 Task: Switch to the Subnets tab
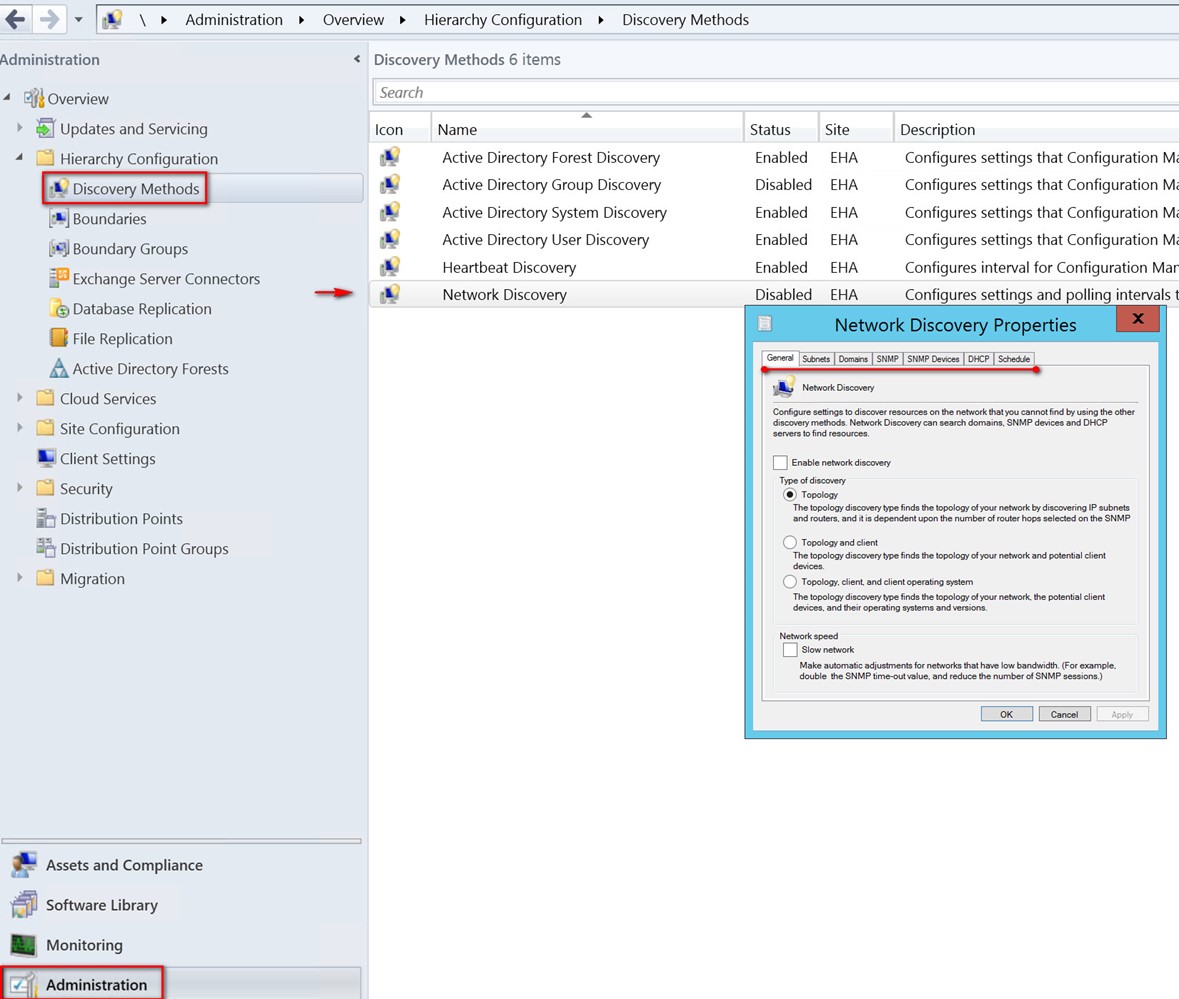[816, 359]
